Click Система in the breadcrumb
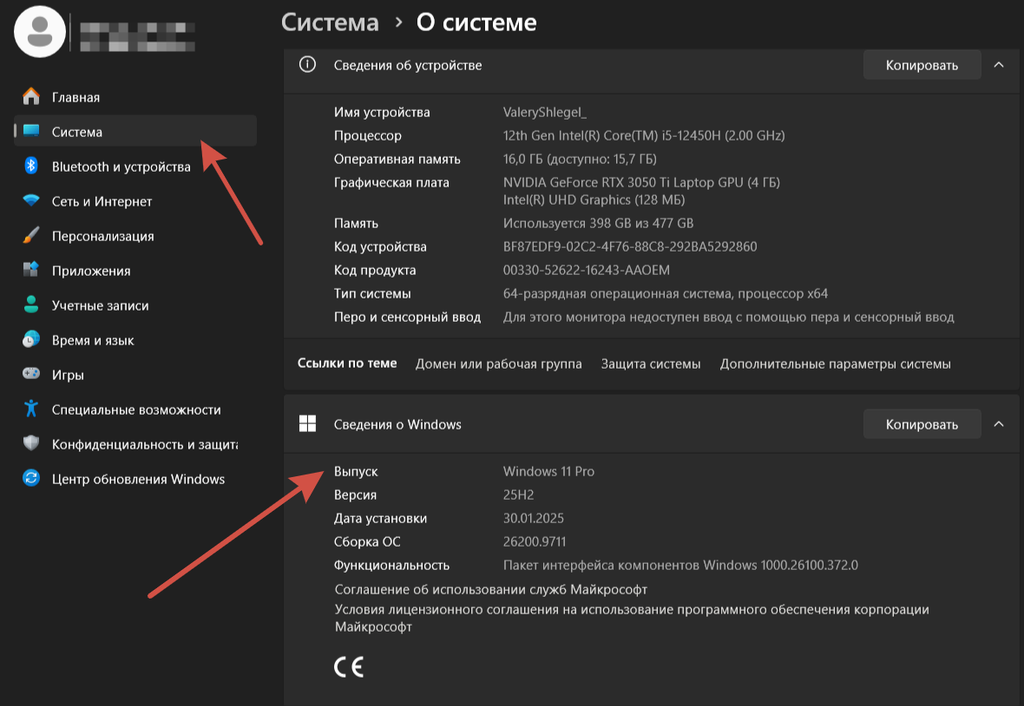Viewport: 1024px width, 706px height. 330,22
